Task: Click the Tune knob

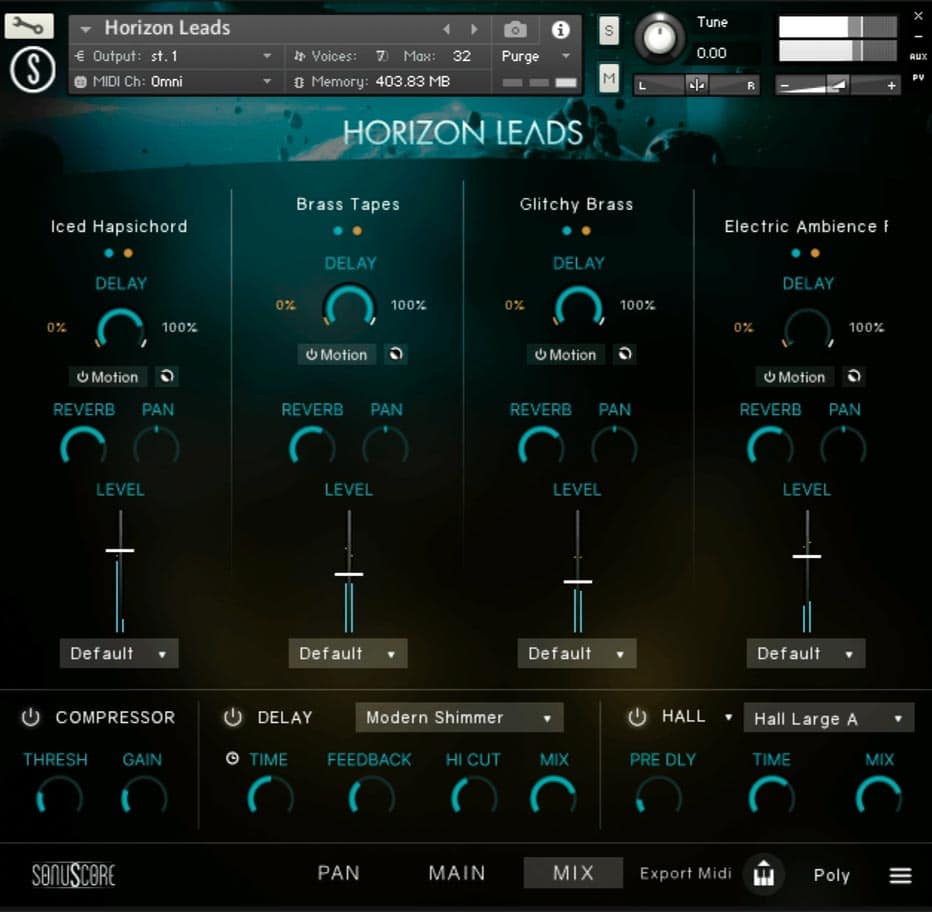Action: (x=660, y=39)
